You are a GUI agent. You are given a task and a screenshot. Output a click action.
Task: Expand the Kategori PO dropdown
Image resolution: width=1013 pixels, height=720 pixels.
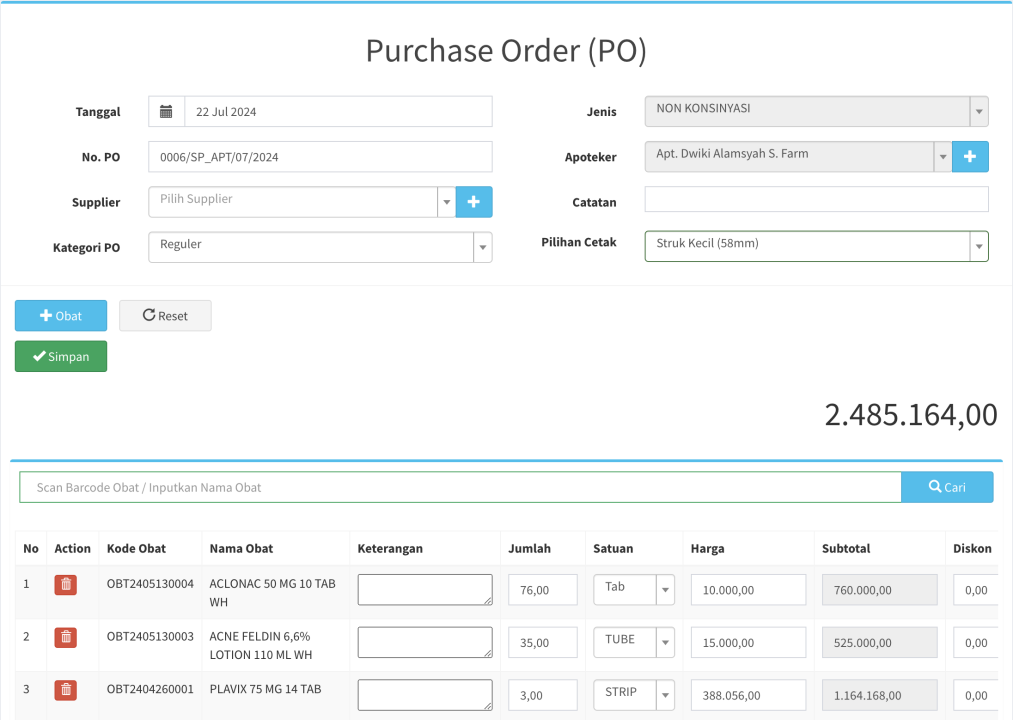[x=320, y=247]
